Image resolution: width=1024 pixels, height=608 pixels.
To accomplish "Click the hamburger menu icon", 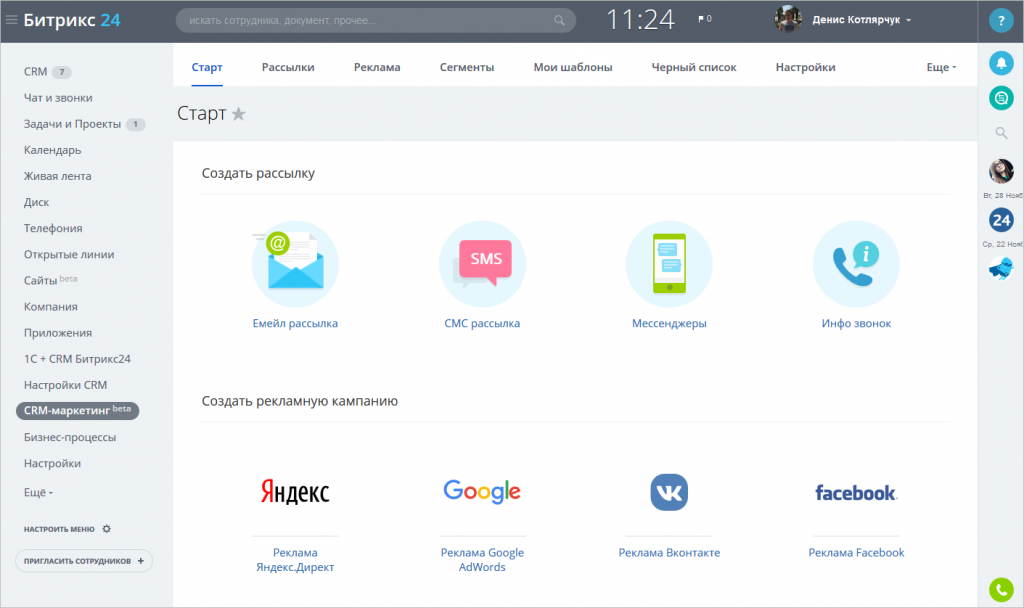I will (11, 20).
